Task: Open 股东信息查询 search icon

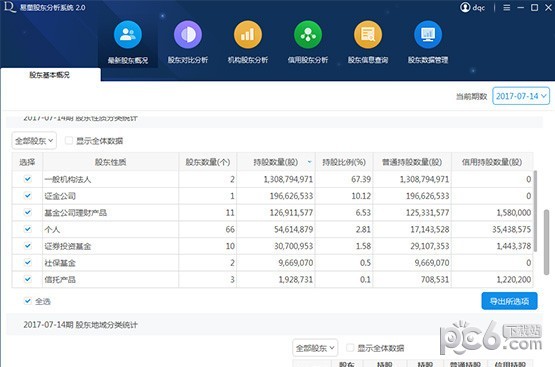Action: (368, 35)
